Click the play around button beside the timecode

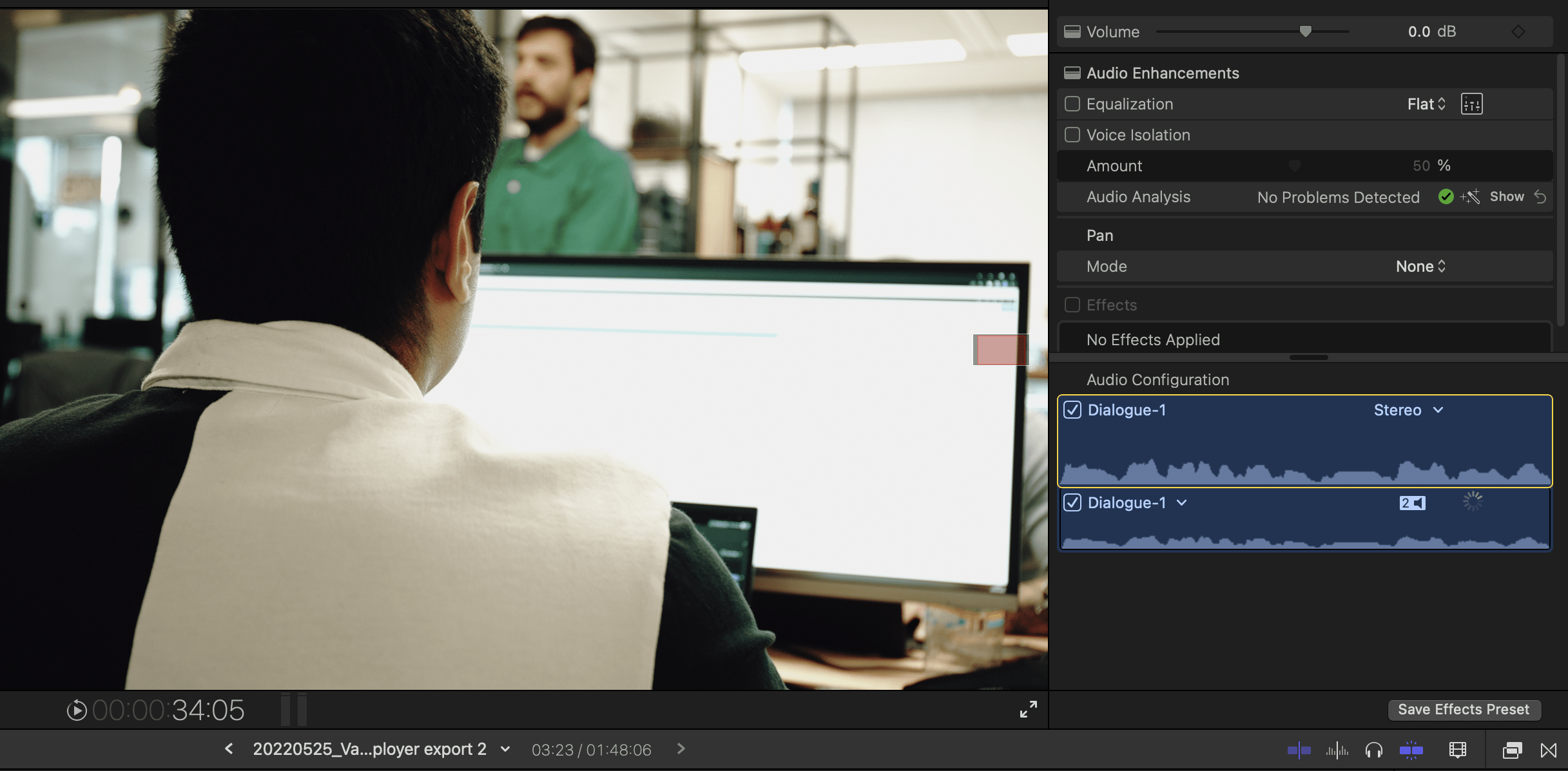click(76, 710)
